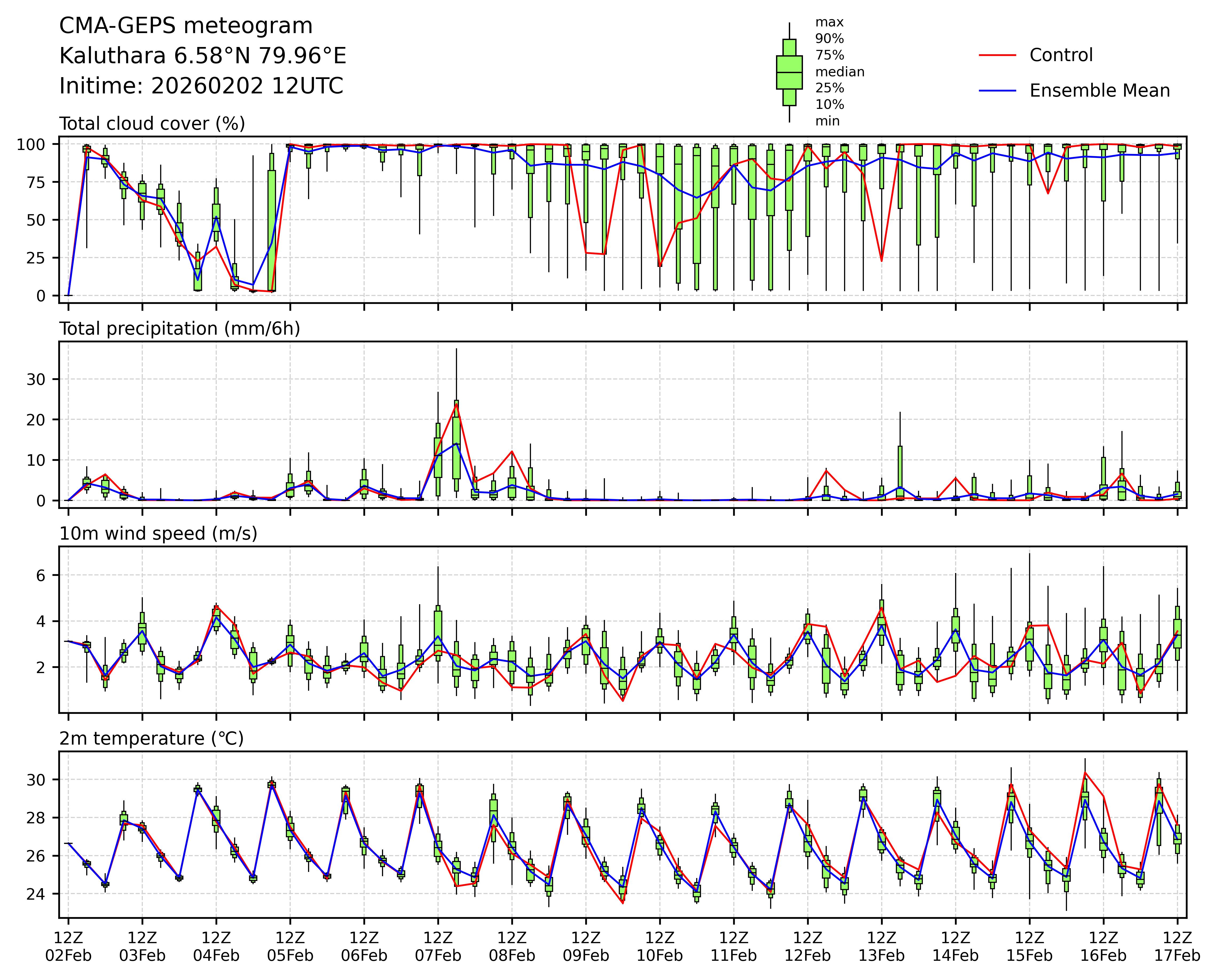The height and width of the screenshot is (980, 1217).
Task: Click the '12Z 02Feb' x-axis tick label
Action: click(x=68, y=947)
